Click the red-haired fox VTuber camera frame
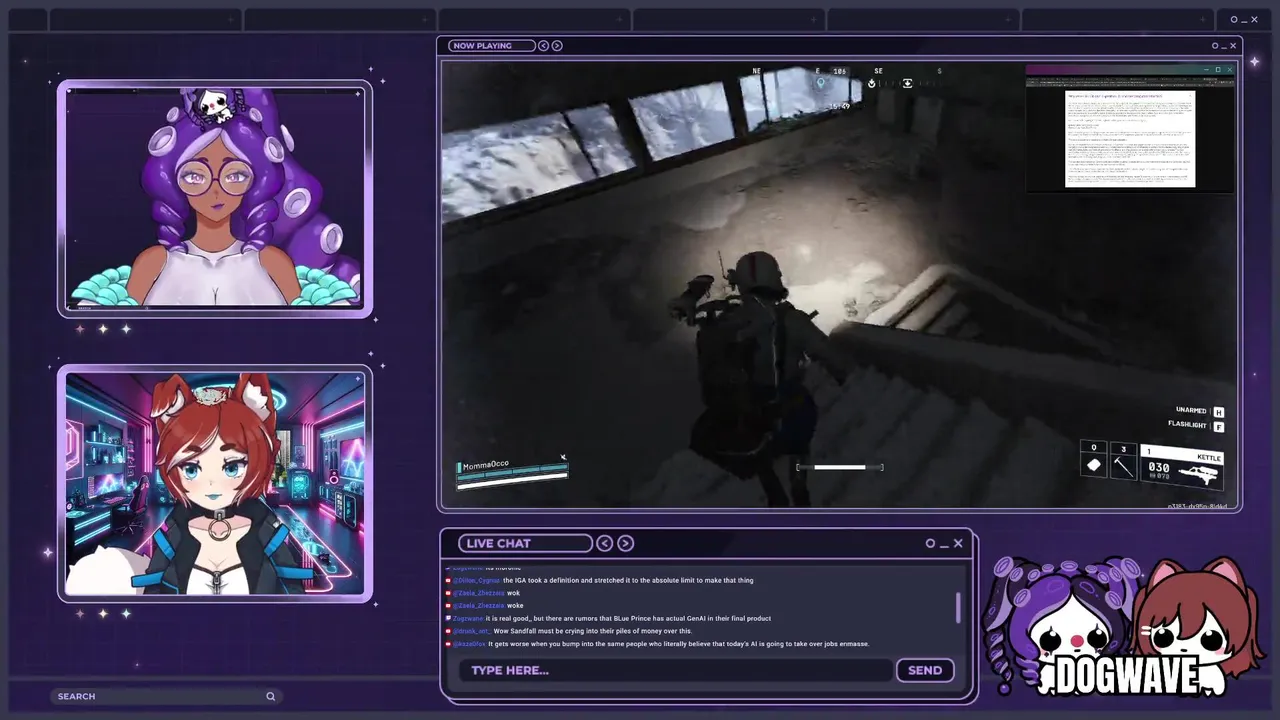Viewport: 1280px width, 720px height. (x=215, y=484)
